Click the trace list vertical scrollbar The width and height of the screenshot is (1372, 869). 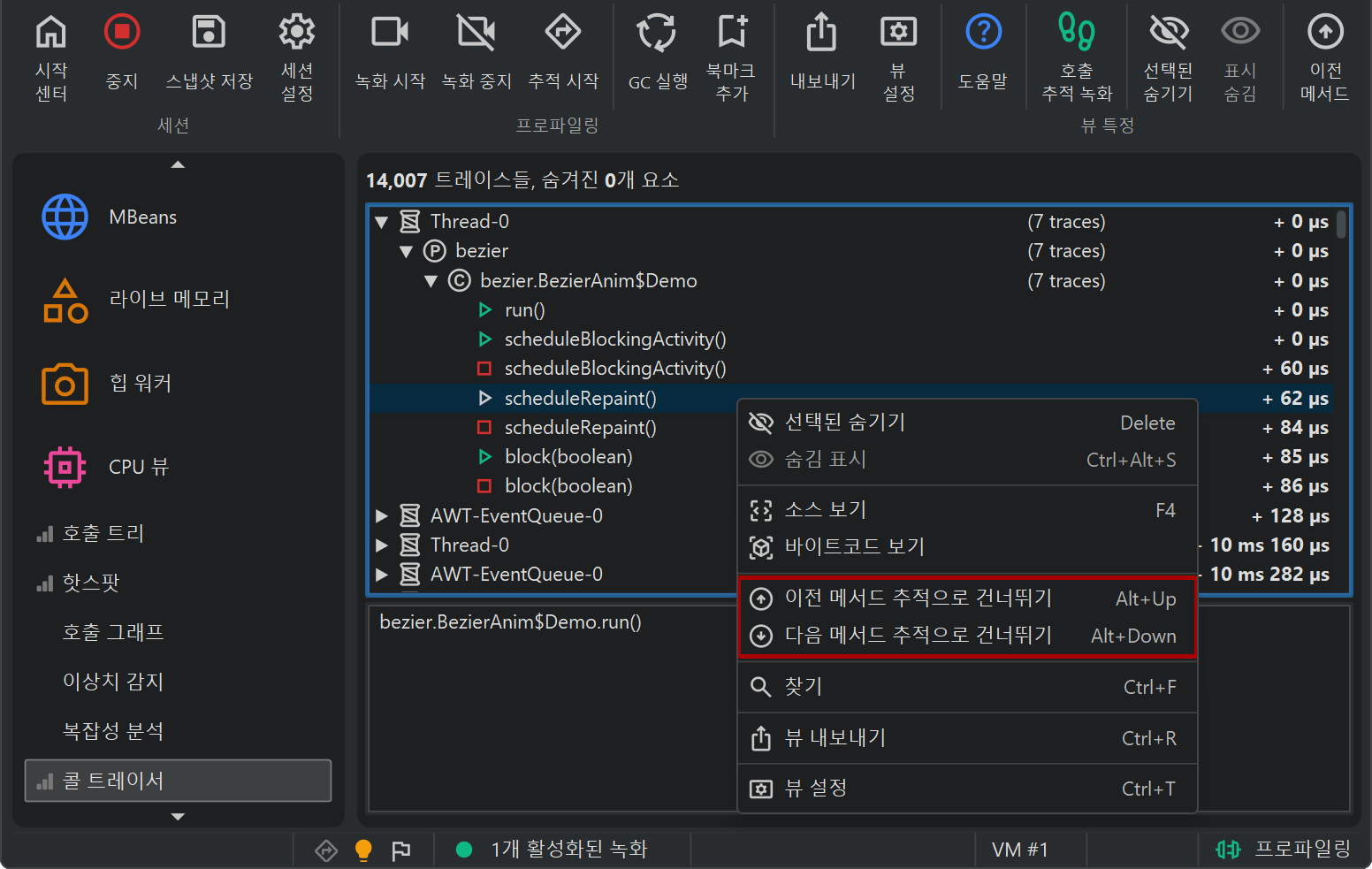click(1341, 224)
